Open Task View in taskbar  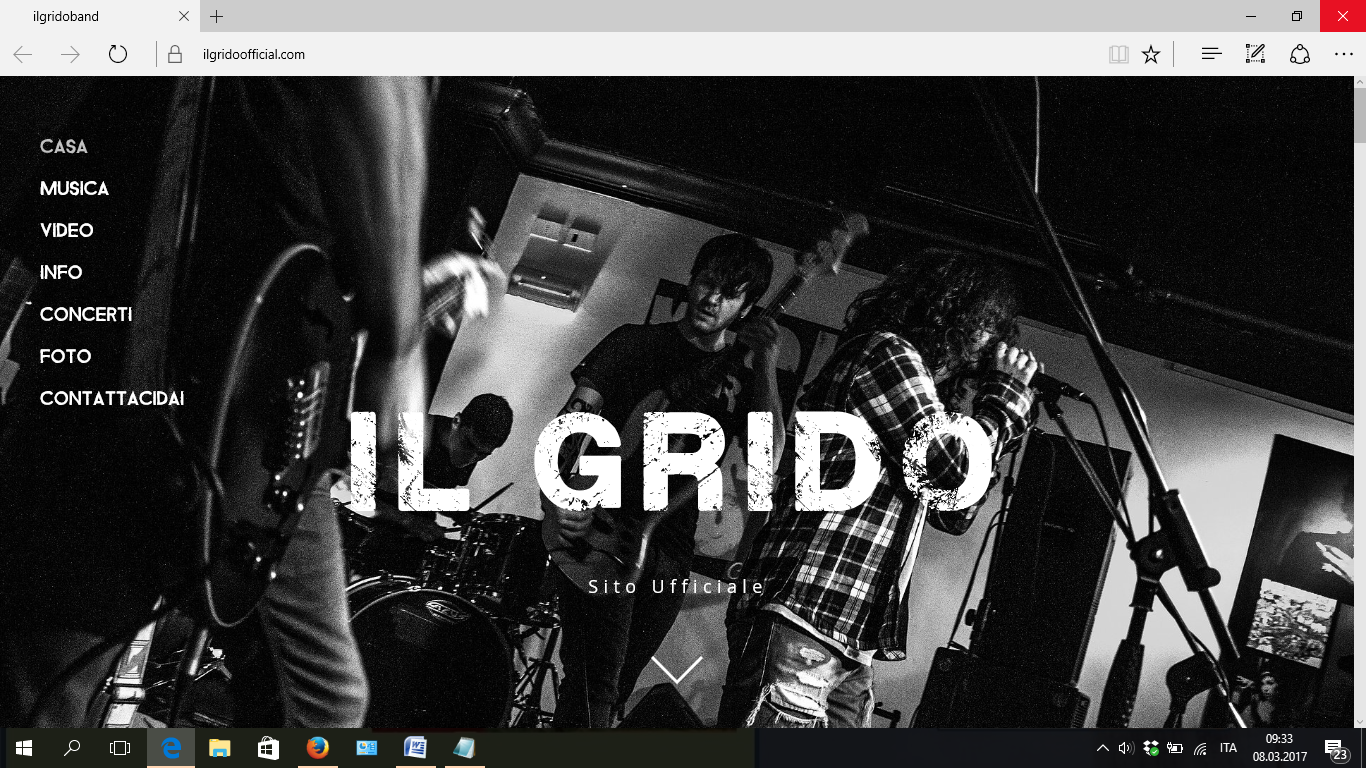(x=120, y=748)
